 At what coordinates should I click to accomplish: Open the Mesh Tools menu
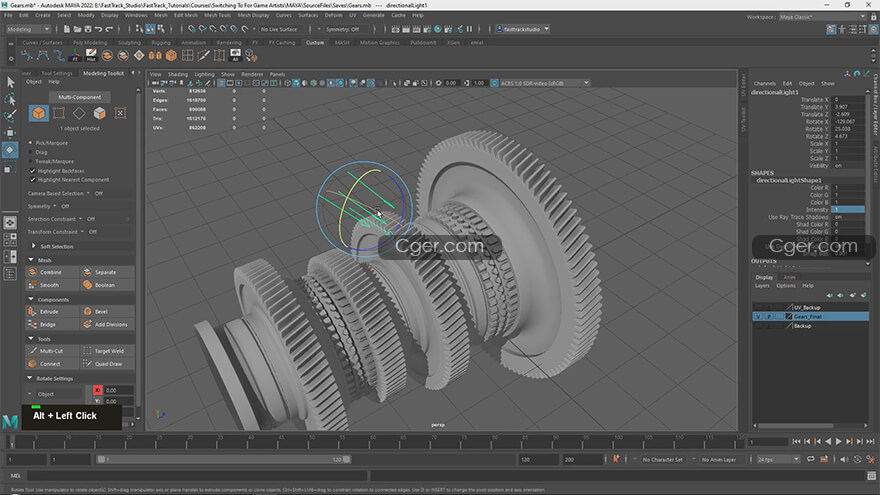(218, 15)
